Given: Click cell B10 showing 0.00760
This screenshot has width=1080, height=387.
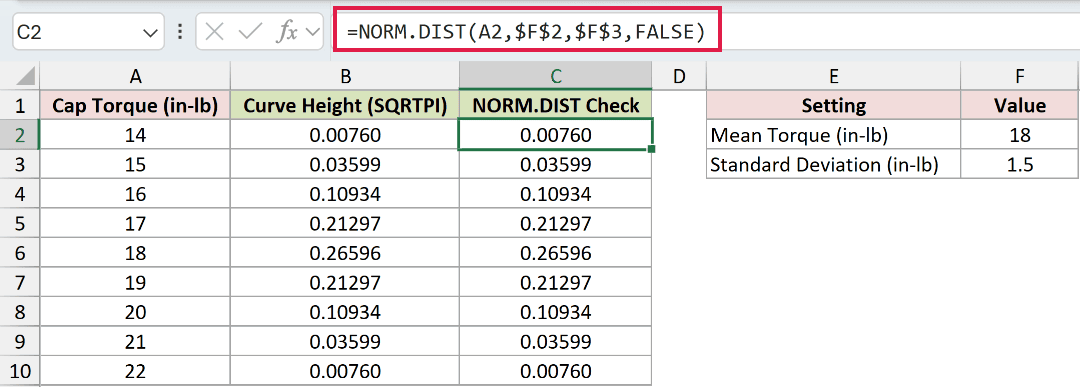Looking at the screenshot, I should (x=345, y=371).
